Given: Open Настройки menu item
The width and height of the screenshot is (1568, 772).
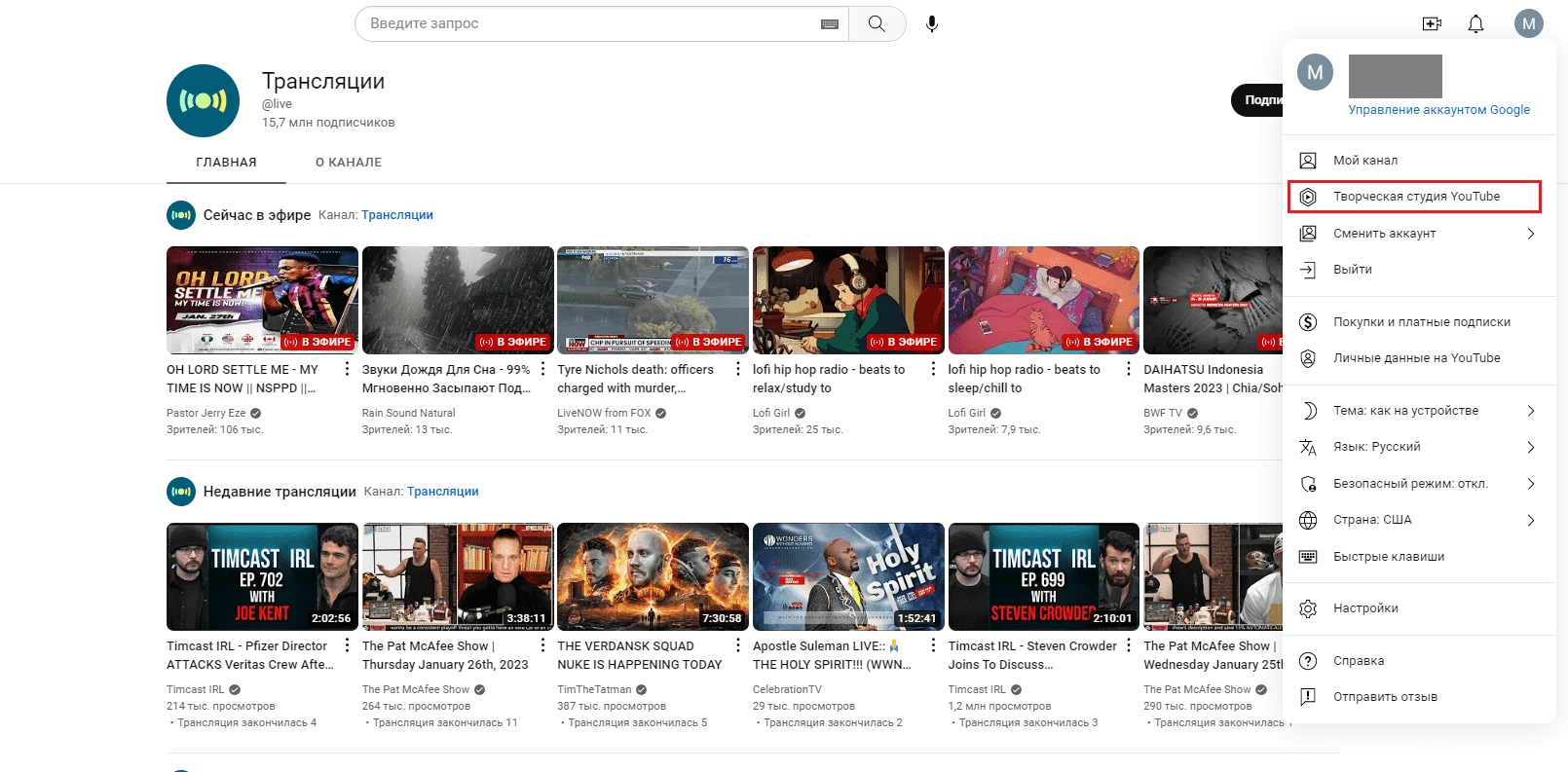Looking at the screenshot, I should tap(1419, 608).
